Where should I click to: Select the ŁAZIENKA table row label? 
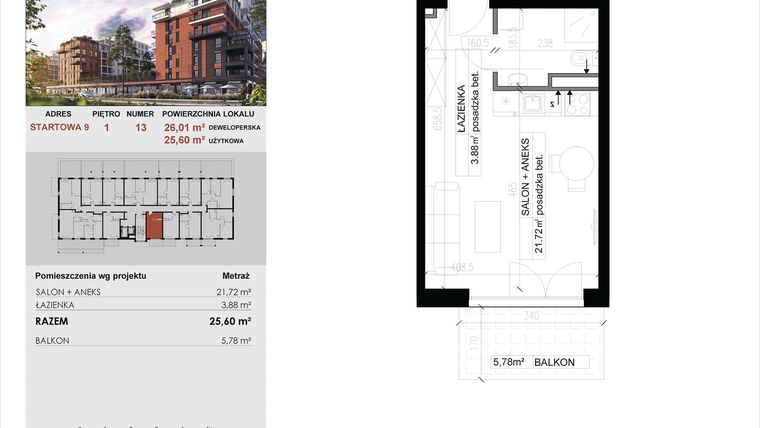55,305
